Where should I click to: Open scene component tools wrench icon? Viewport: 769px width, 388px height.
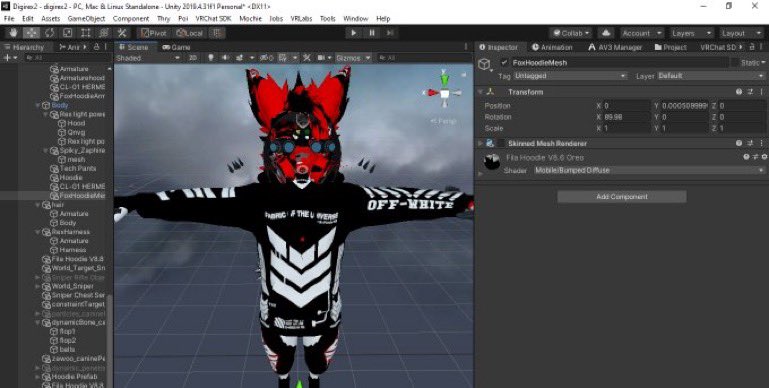point(307,58)
